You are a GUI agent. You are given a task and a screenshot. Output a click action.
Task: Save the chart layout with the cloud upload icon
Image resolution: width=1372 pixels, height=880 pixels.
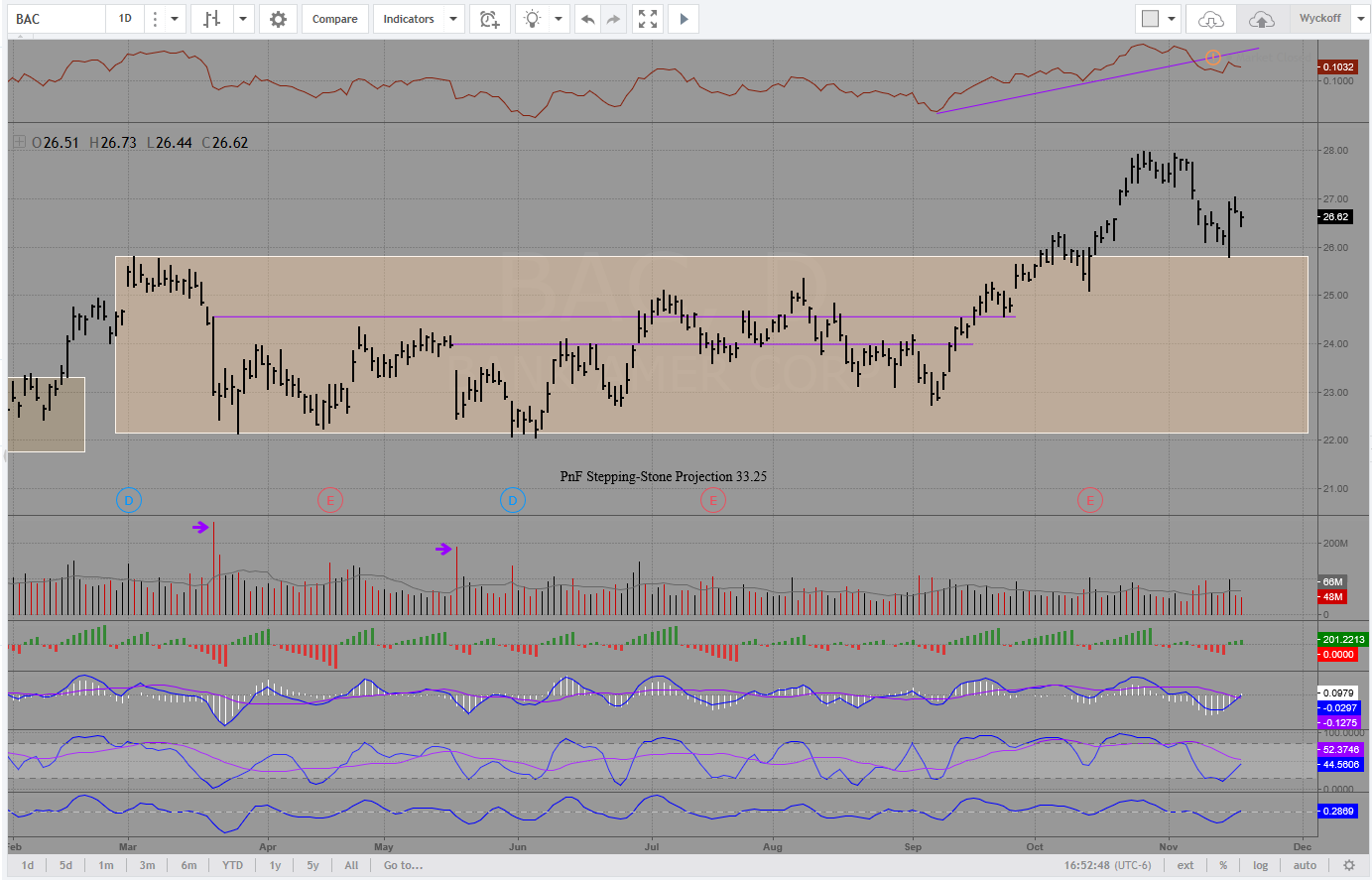(x=1261, y=19)
